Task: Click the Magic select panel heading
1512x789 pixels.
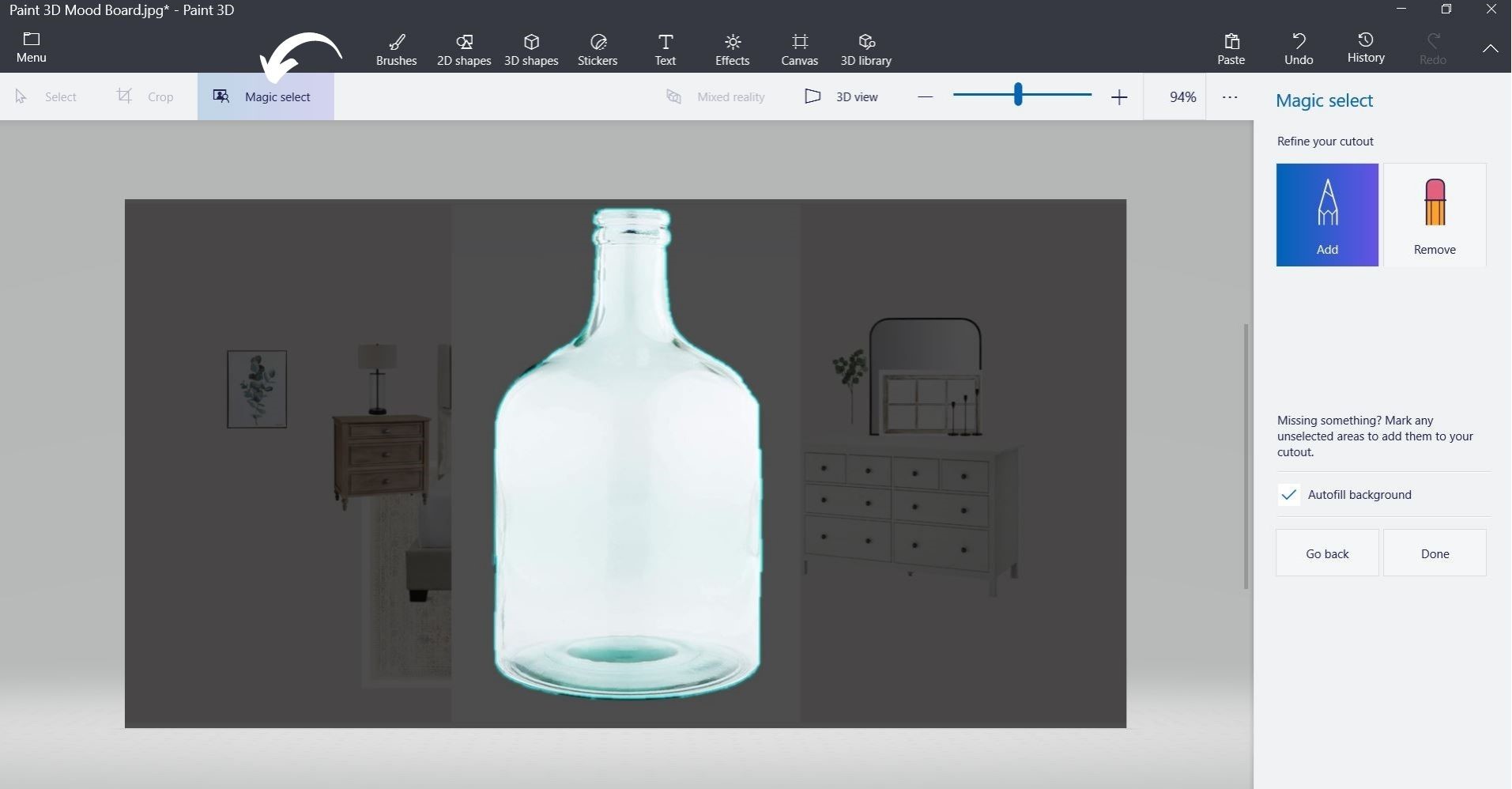Action: pyautogui.click(x=1324, y=100)
